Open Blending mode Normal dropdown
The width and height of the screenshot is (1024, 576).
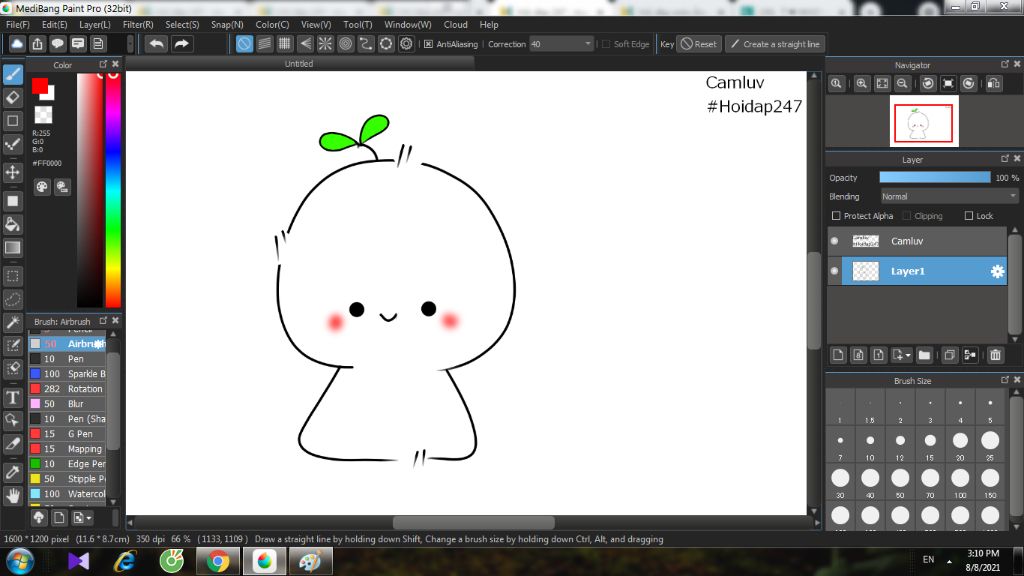click(948, 196)
